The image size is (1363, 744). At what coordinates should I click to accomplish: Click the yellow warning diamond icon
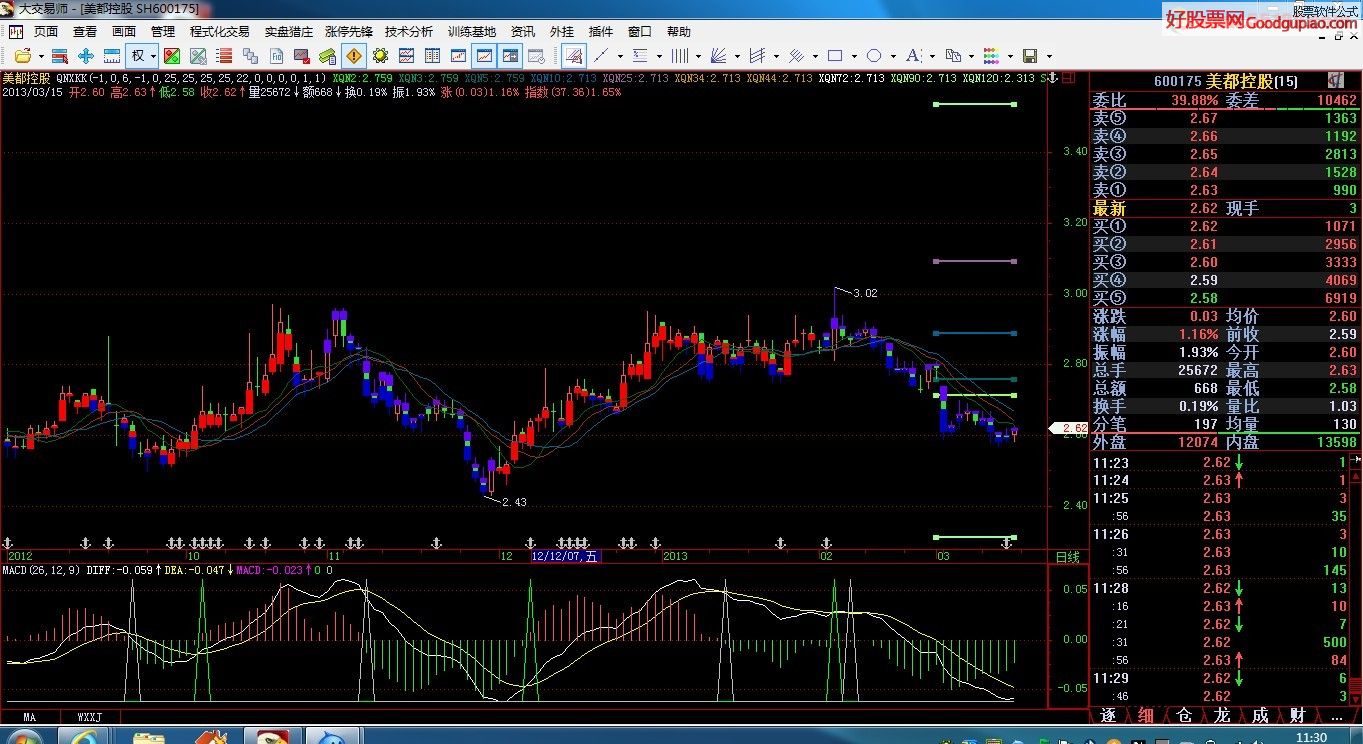pos(353,56)
